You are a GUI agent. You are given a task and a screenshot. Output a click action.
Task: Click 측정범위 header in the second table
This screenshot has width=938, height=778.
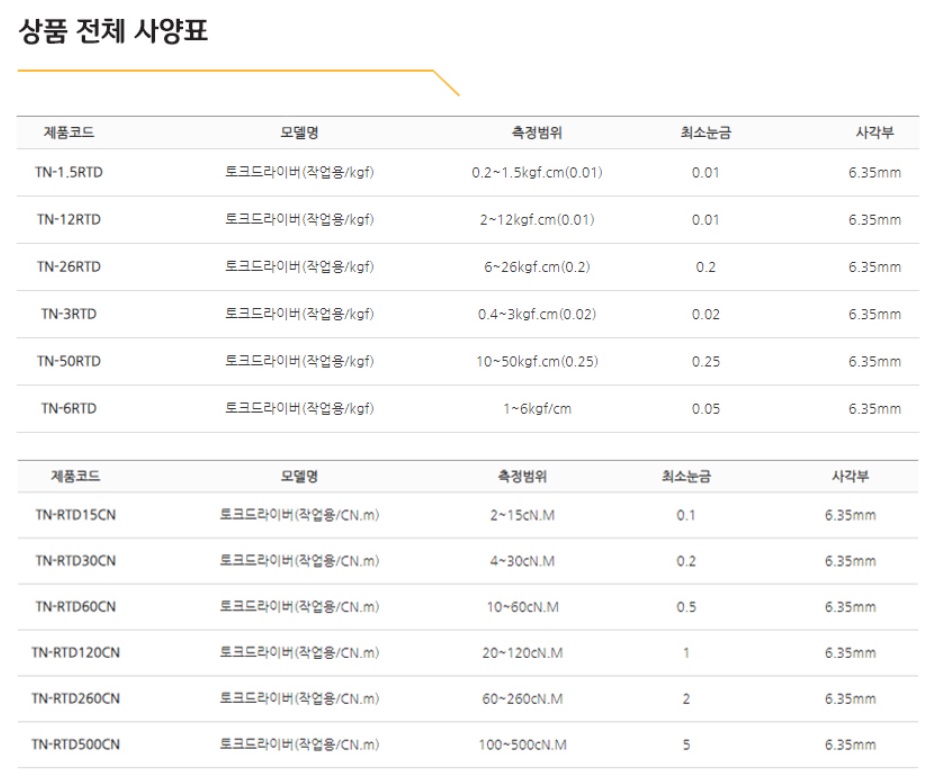(522, 476)
